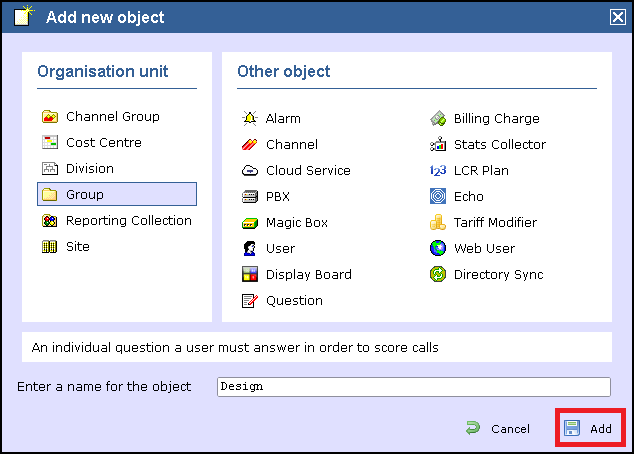Choose the Site label

pos(78,247)
